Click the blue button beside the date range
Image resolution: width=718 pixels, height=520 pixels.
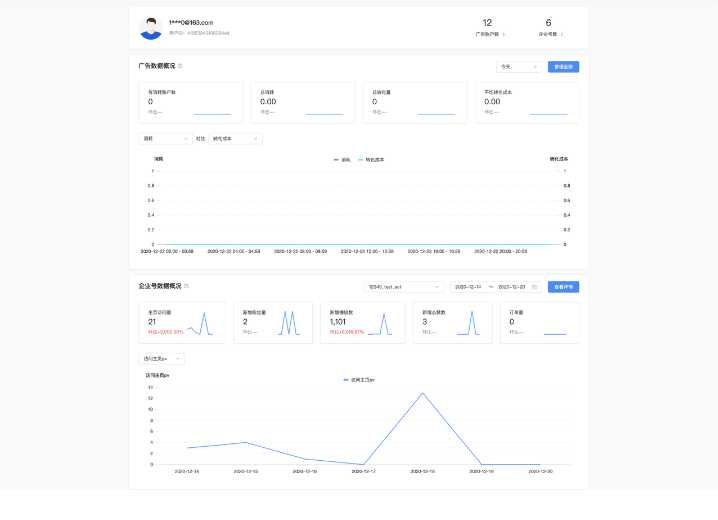pyautogui.click(x=563, y=287)
